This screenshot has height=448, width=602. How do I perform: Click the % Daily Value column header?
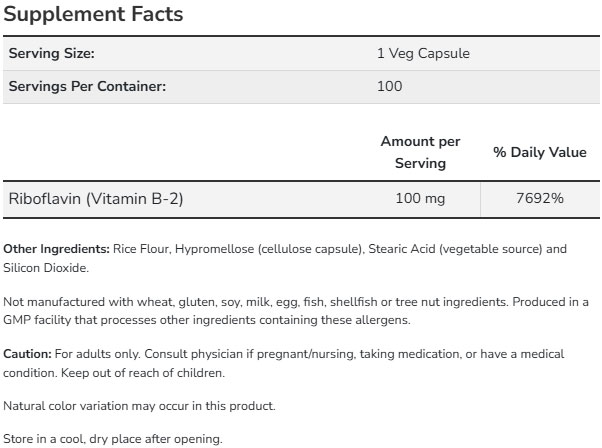pyautogui.click(x=540, y=152)
